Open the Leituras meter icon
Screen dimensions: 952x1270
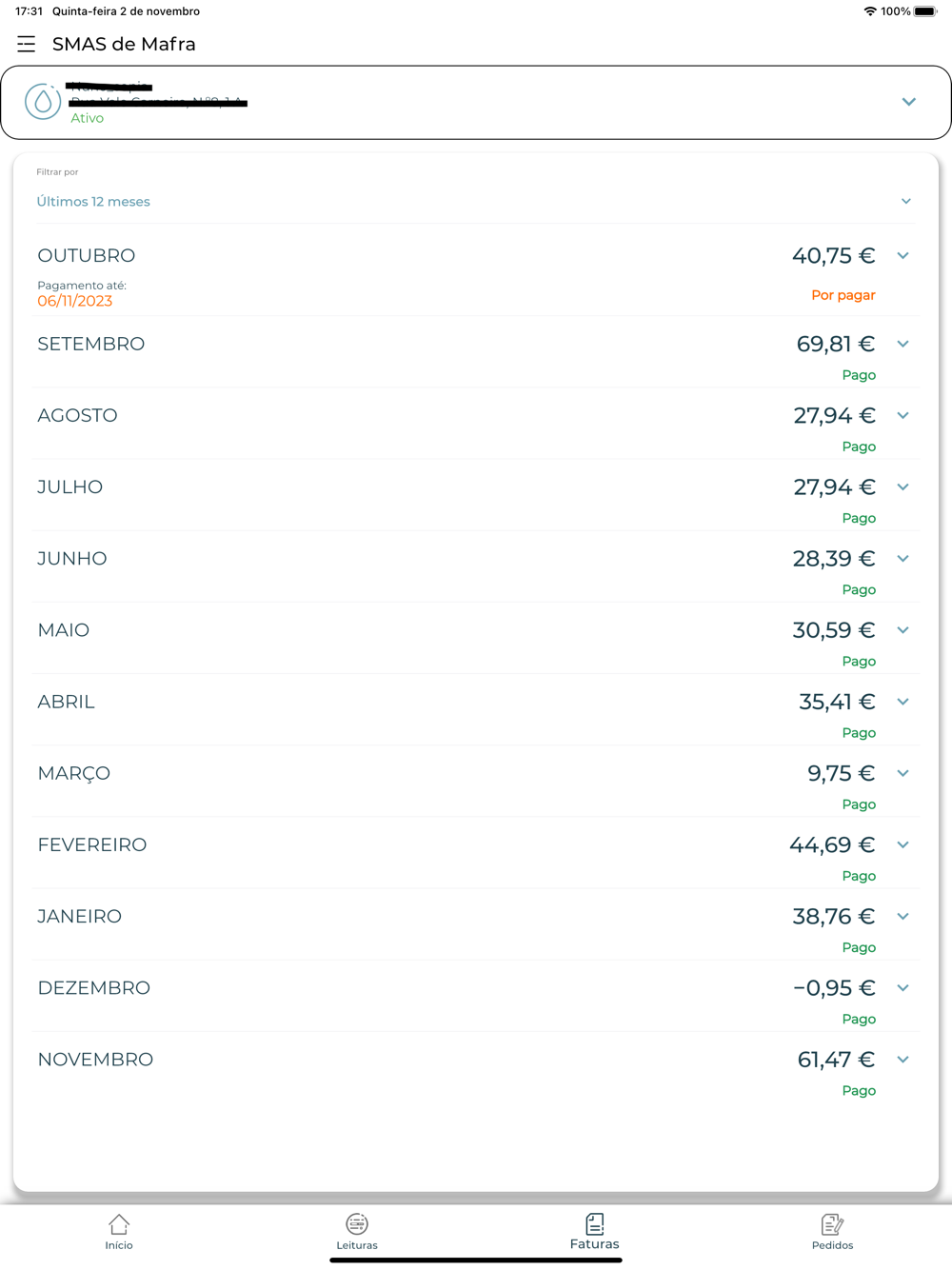tap(357, 1223)
